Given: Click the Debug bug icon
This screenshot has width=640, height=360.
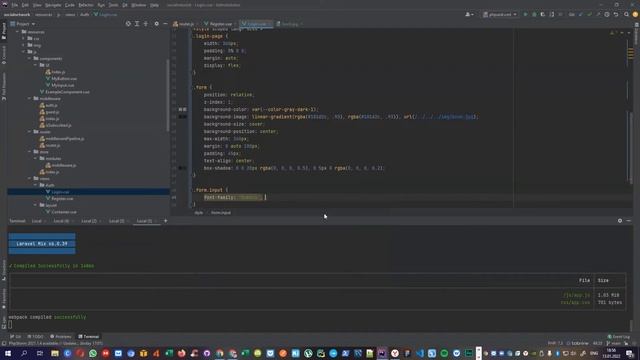Looking at the screenshot, I should click(534, 14).
